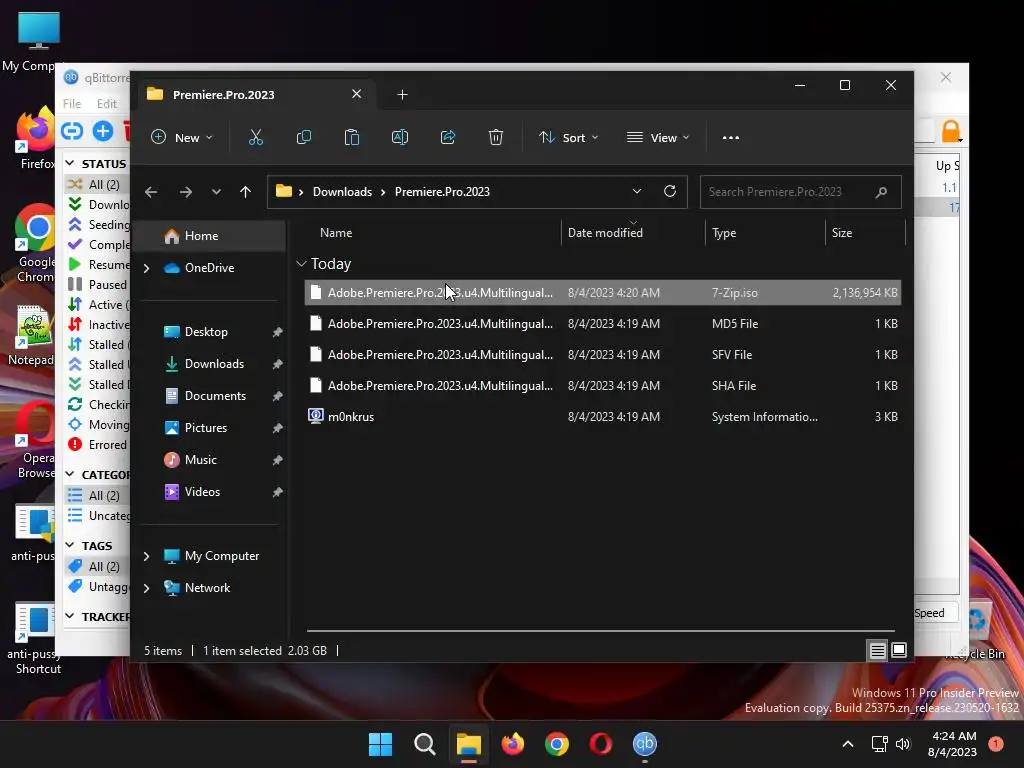Select the SHA File row
1024x768 pixels.
(603, 386)
